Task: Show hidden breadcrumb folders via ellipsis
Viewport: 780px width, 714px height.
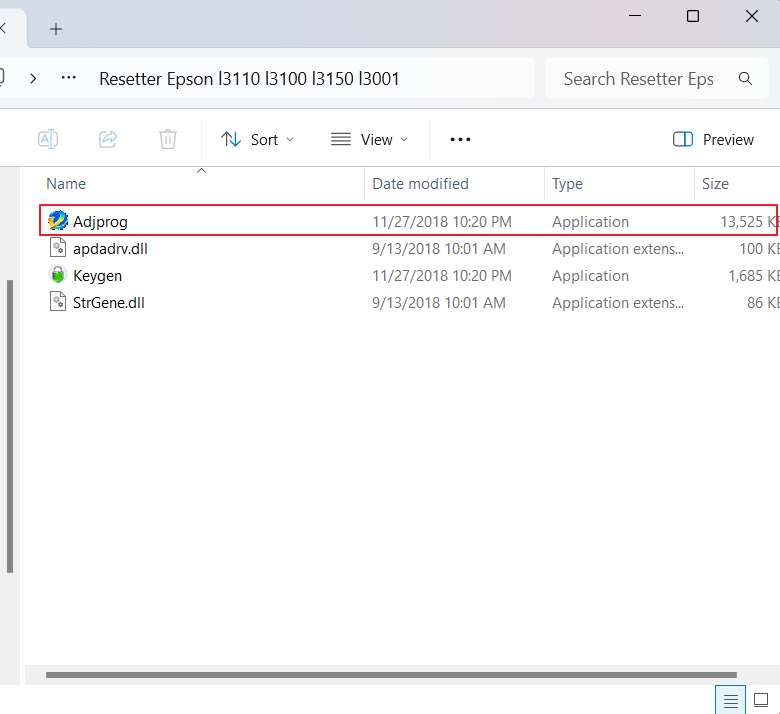Action: click(69, 78)
